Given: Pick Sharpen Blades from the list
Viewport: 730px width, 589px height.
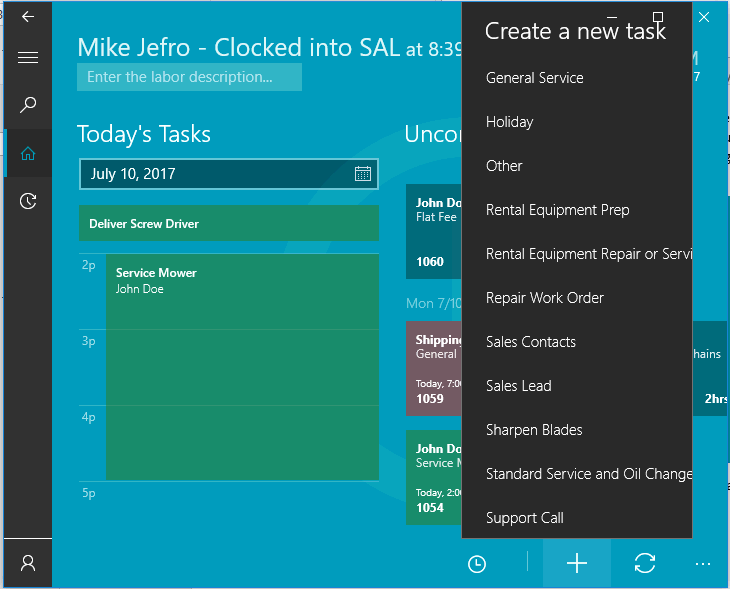Looking at the screenshot, I should tap(534, 430).
